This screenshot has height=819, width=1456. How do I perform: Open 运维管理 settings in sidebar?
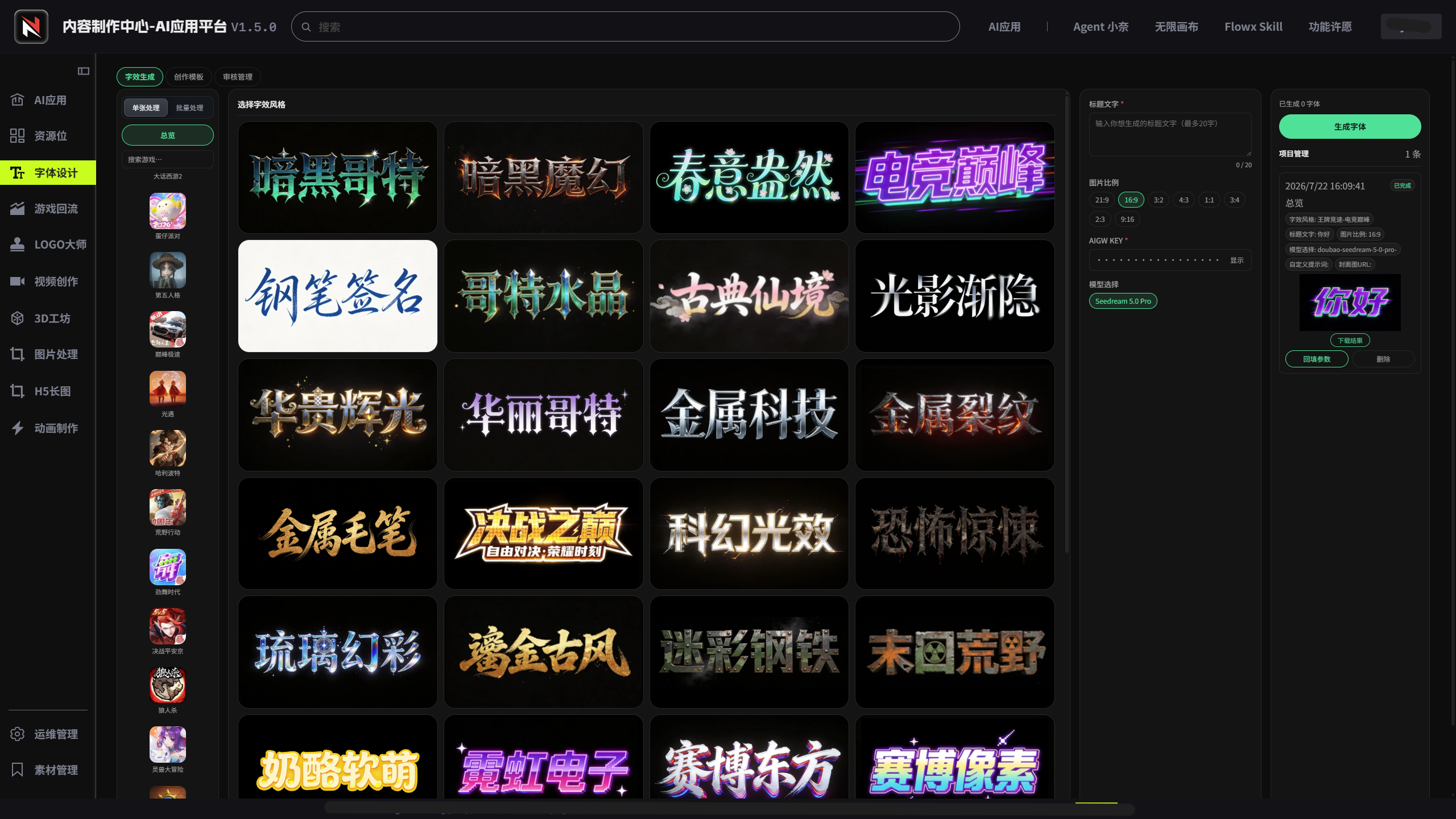pyautogui.click(x=48, y=734)
